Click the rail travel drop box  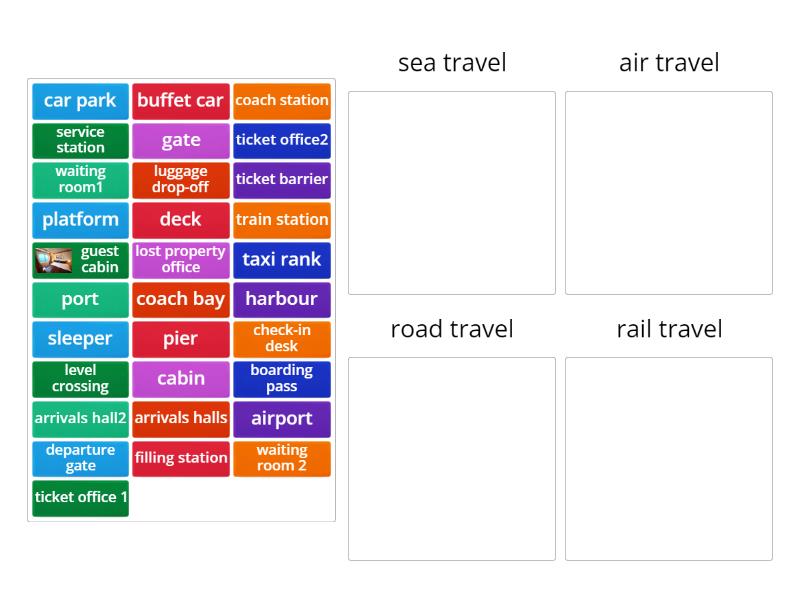pyautogui.click(x=669, y=459)
